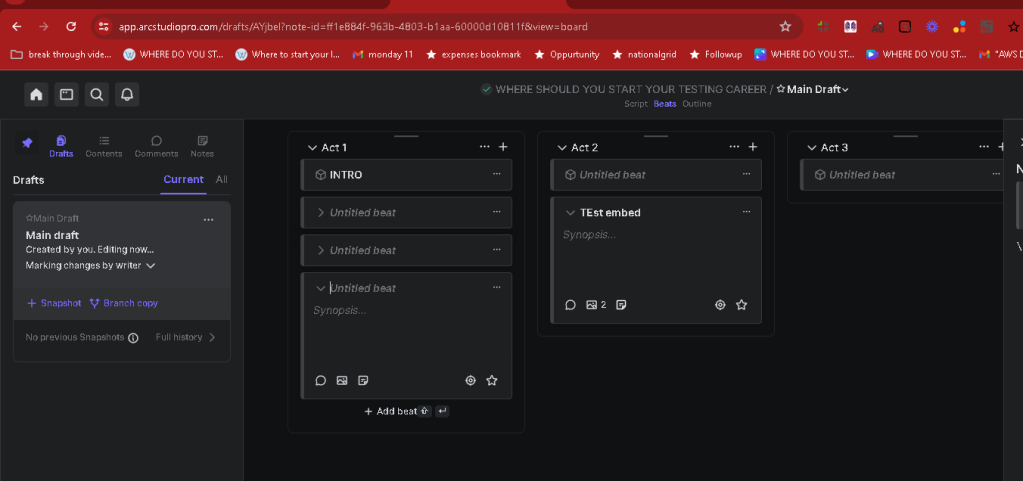Open Marking changes by writer dropdown
This screenshot has width=1023, height=481.
[91, 266]
